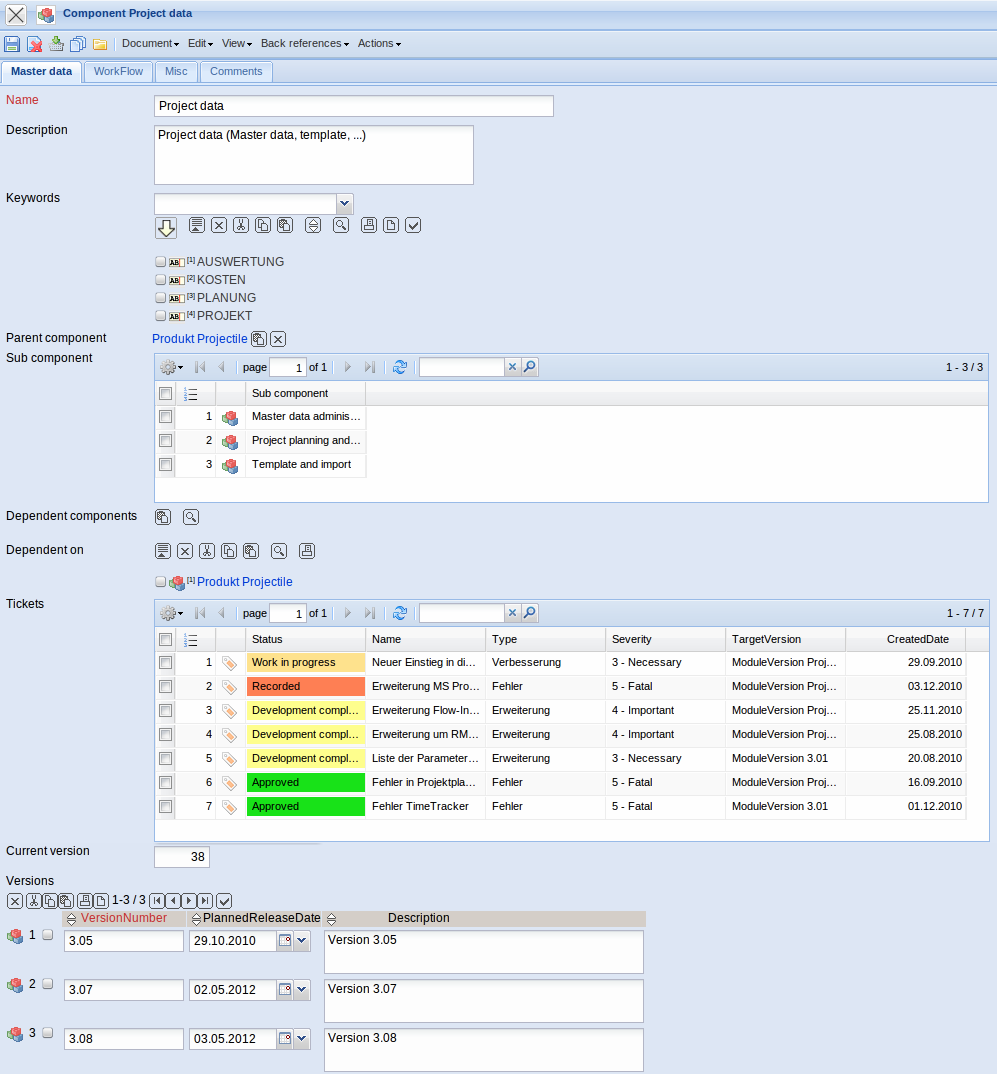The image size is (997, 1074).
Task: Check the row checkbox for Template and import
Action: pos(165,464)
